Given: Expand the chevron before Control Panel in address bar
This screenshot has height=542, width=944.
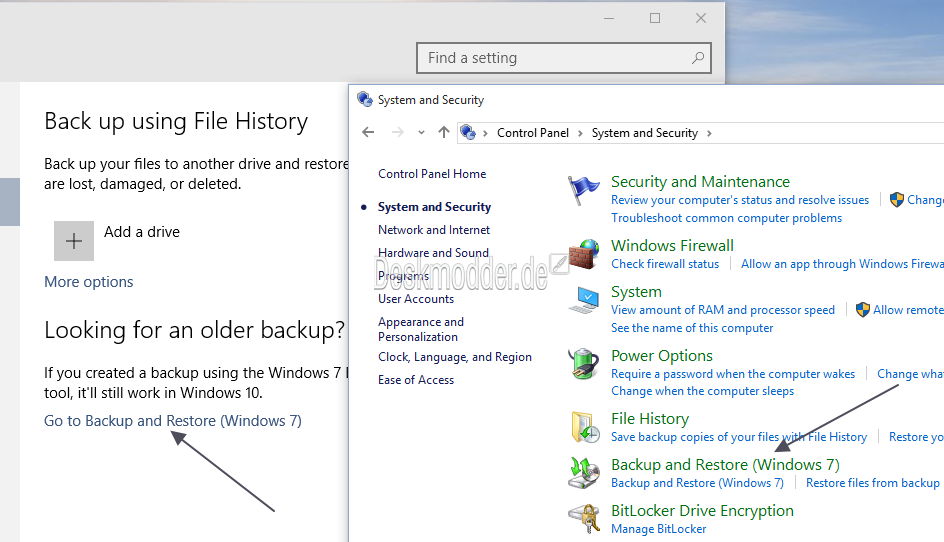Looking at the screenshot, I should (x=485, y=133).
